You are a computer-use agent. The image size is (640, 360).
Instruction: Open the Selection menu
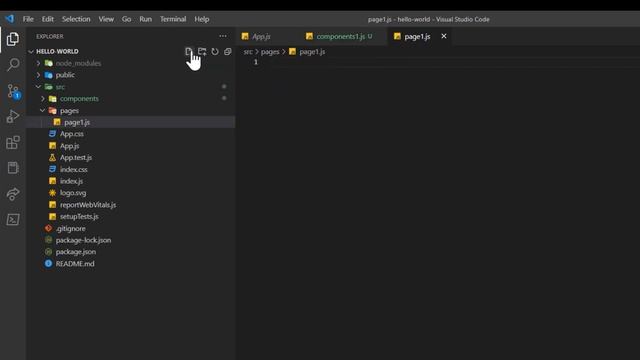pyautogui.click(x=76, y=19)
